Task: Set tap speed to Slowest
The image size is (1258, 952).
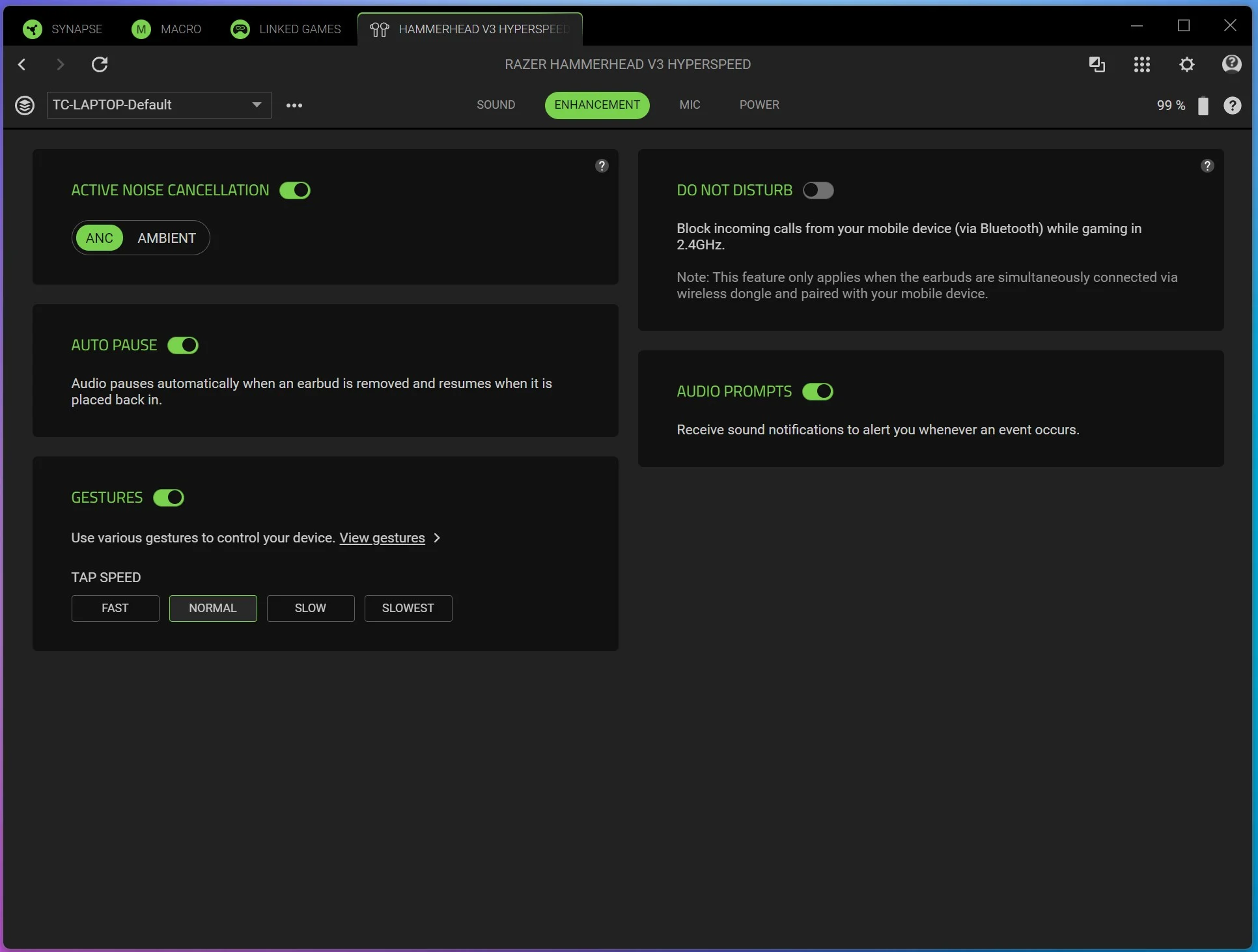Action: point(408,608)
